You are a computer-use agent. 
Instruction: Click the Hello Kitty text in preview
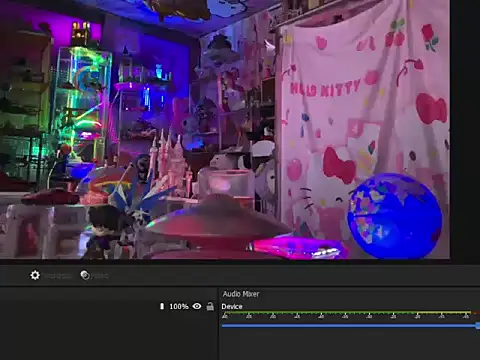click(x=325, y=88)
